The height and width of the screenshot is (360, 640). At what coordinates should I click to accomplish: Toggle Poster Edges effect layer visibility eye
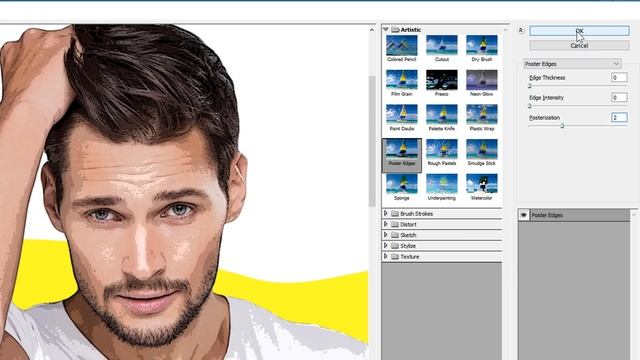point(524,215)
